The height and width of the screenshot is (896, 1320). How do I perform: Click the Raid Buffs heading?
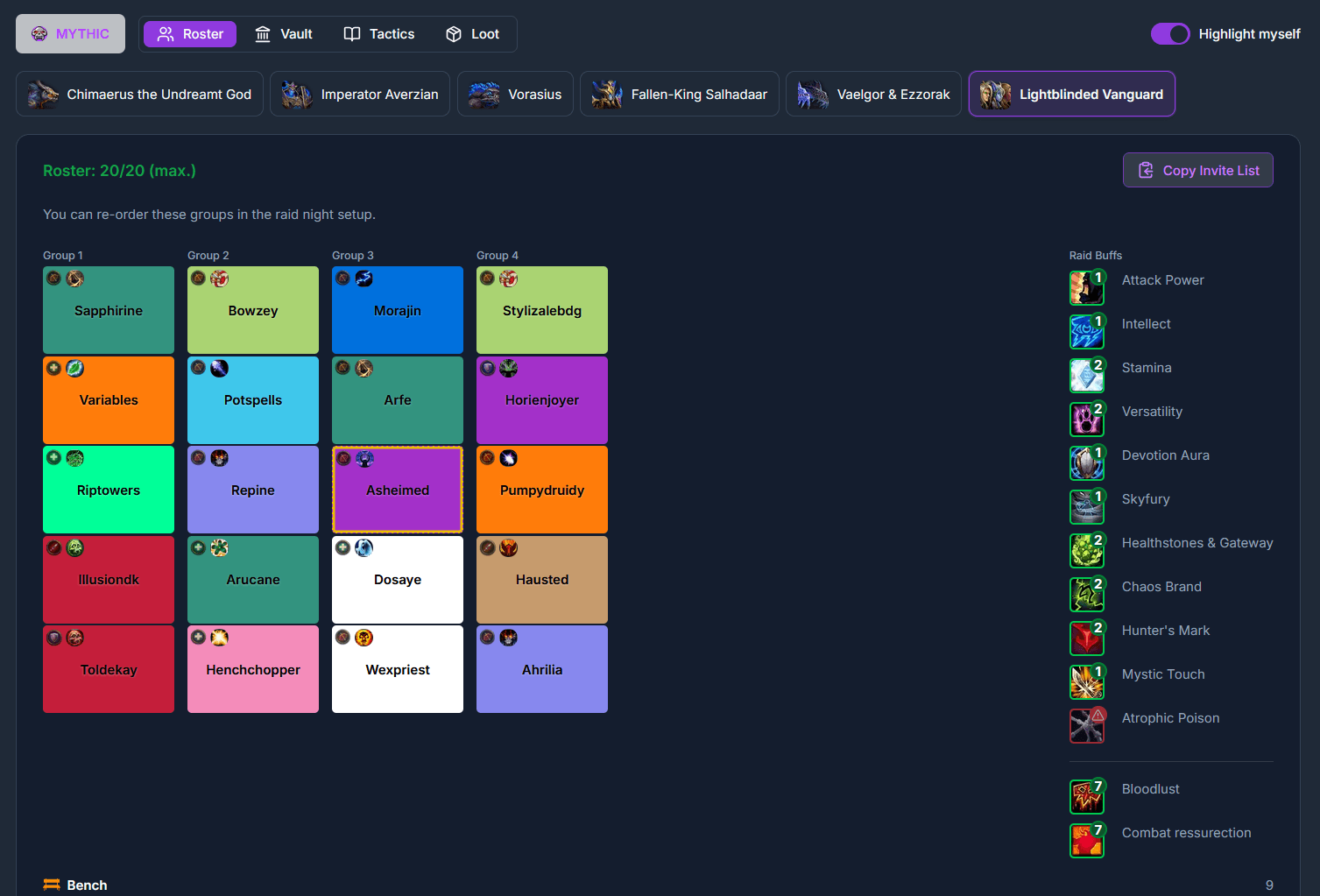click(1096, 256)
